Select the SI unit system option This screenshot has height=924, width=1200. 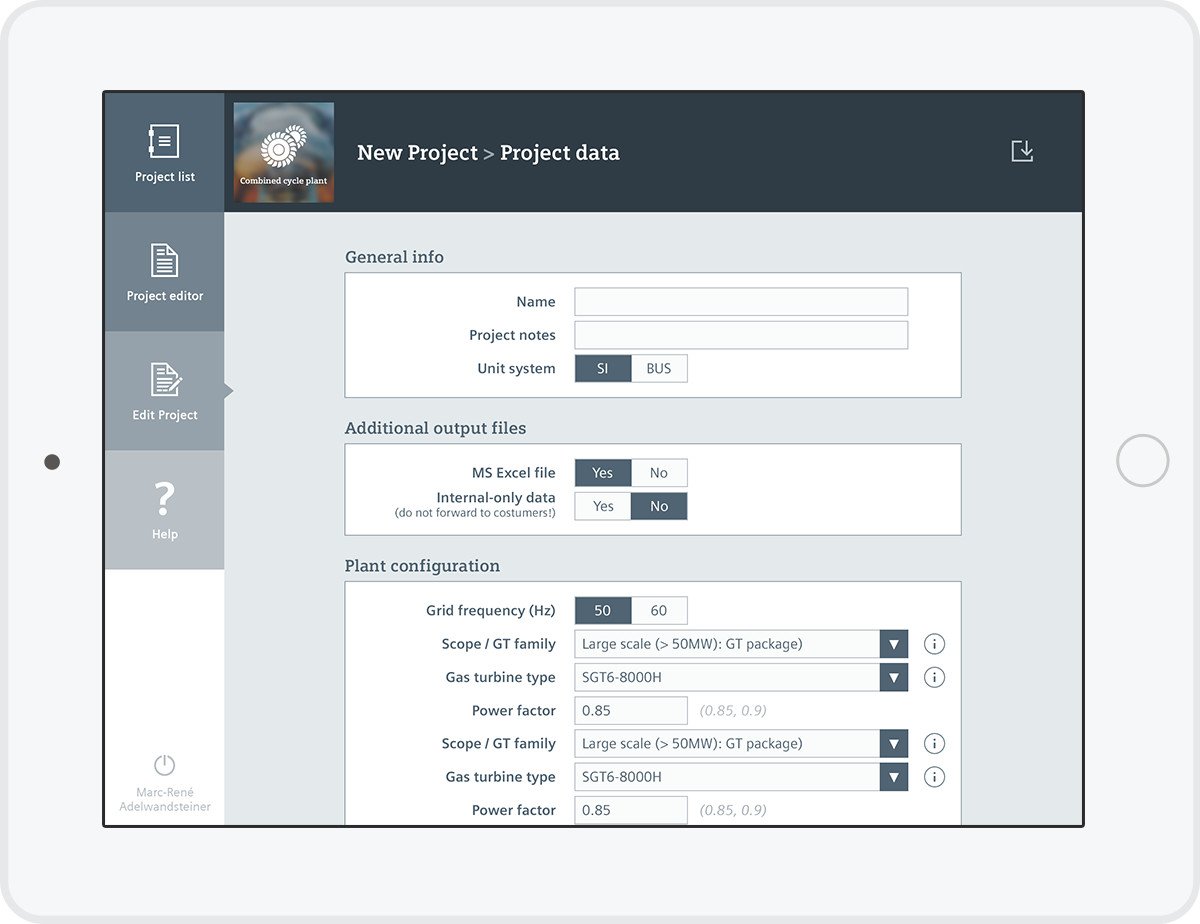point(602,368)
